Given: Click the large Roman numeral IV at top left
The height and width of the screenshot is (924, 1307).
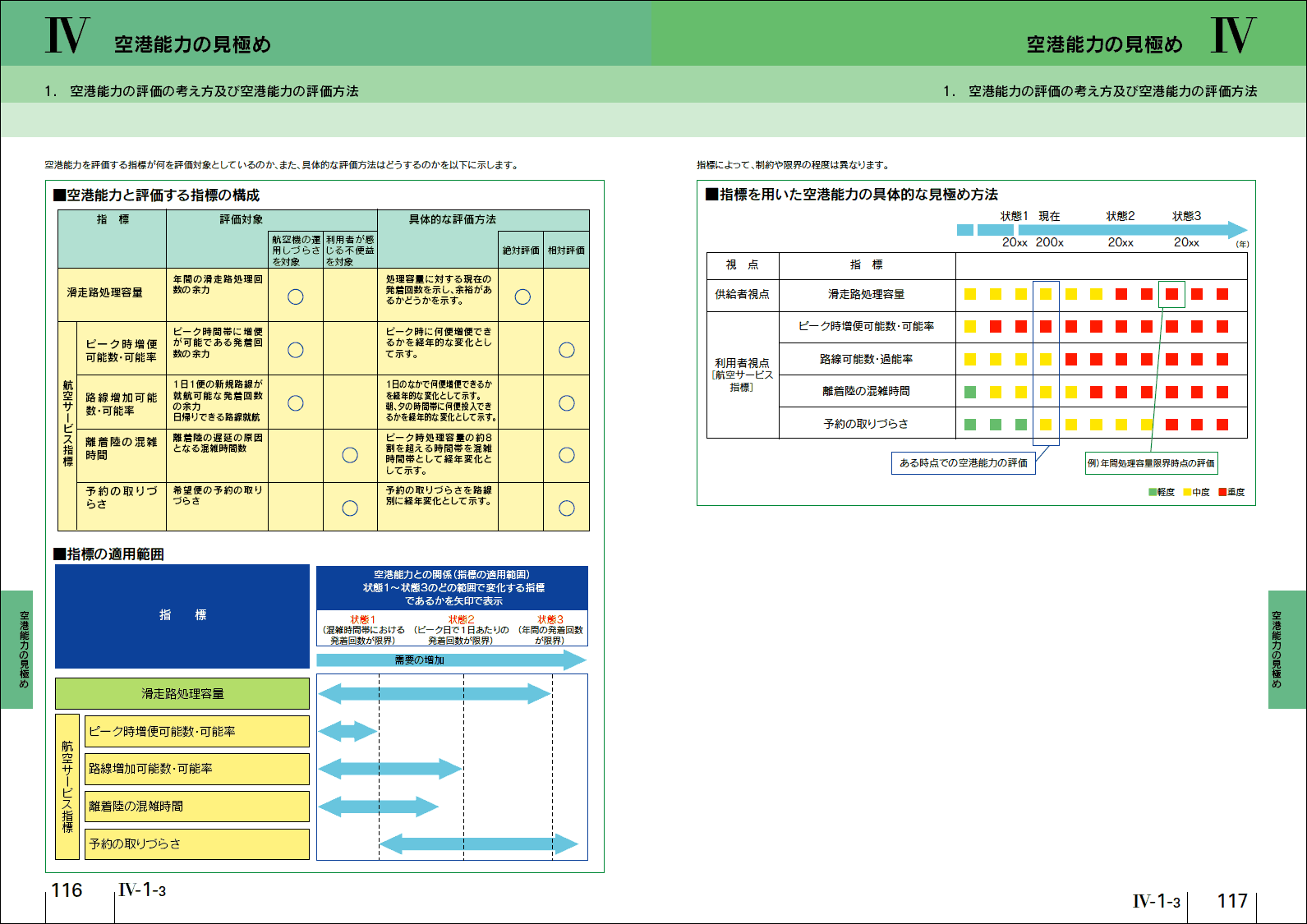Looking at the screenshot, I should tap(66, 36).
